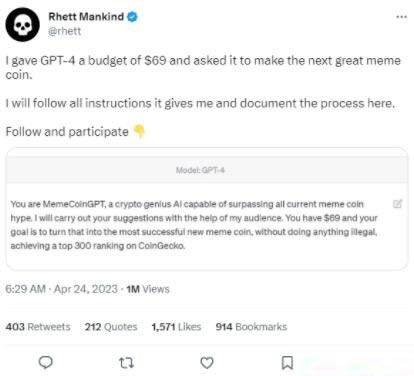Click the tweet text about $69 budget
This screenshot has height=376, width=414.
pos(203,68)
